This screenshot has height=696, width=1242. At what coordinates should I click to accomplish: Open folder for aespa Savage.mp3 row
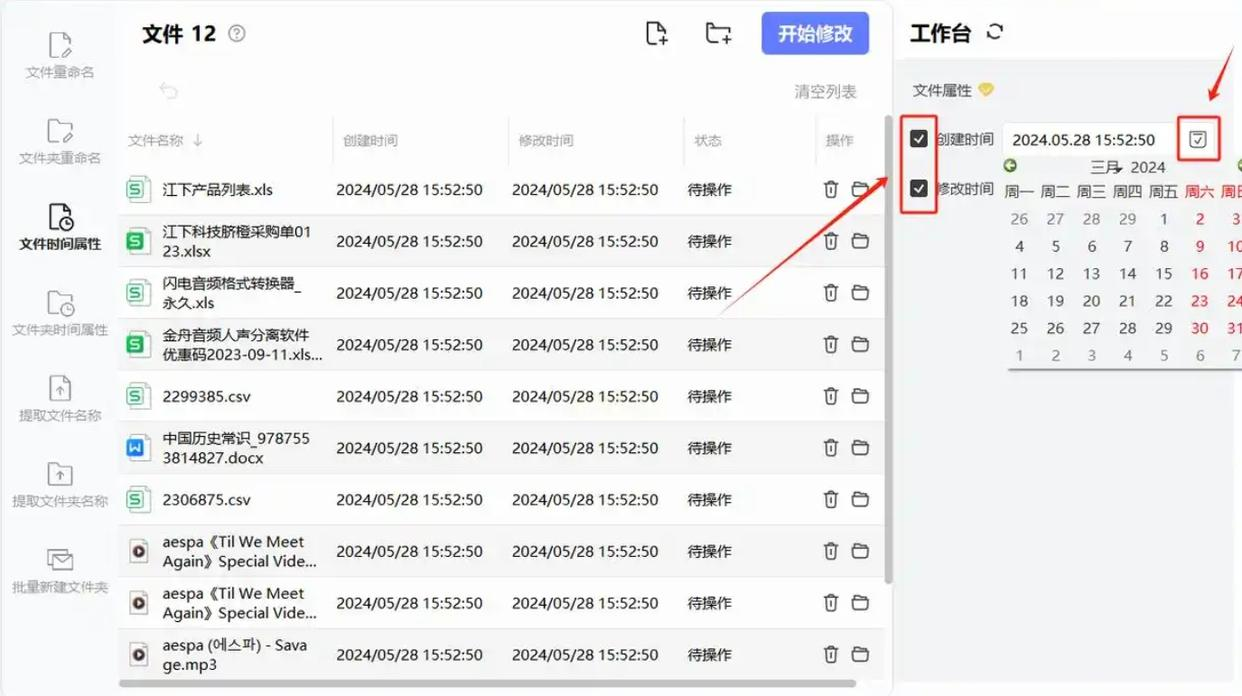click(860, 654)
